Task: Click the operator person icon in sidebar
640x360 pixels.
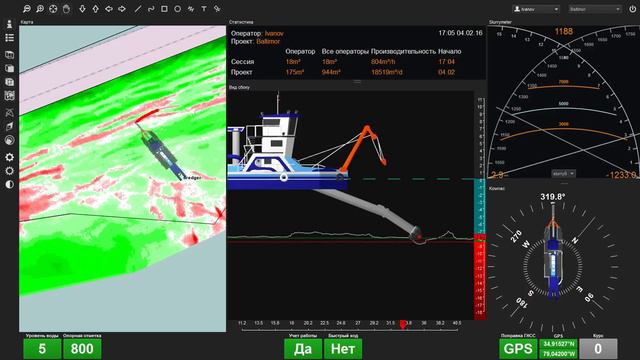Action: tap(9, 24)
